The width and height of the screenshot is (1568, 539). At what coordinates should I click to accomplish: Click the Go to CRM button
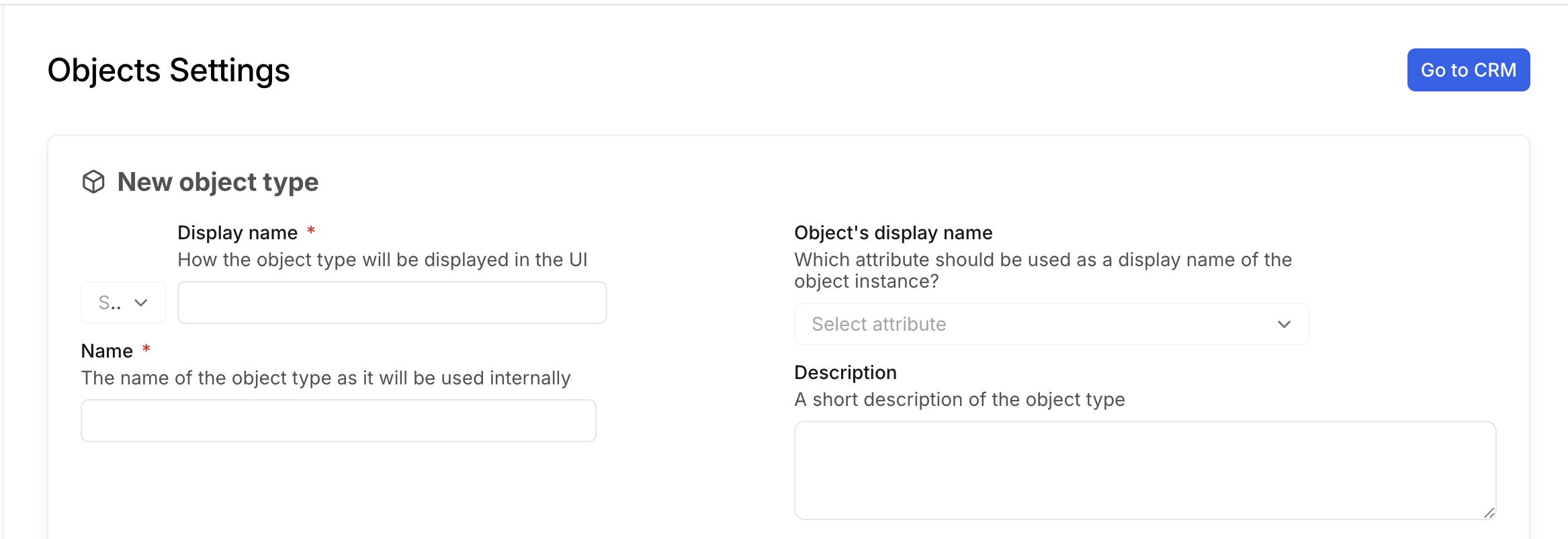click(1468, 70)
